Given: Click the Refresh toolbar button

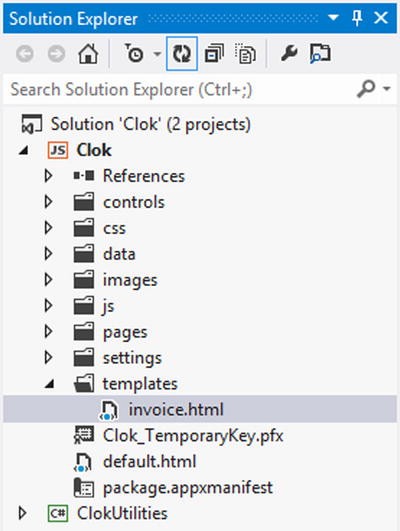Looking at the screenshot, I should [182, 54].
